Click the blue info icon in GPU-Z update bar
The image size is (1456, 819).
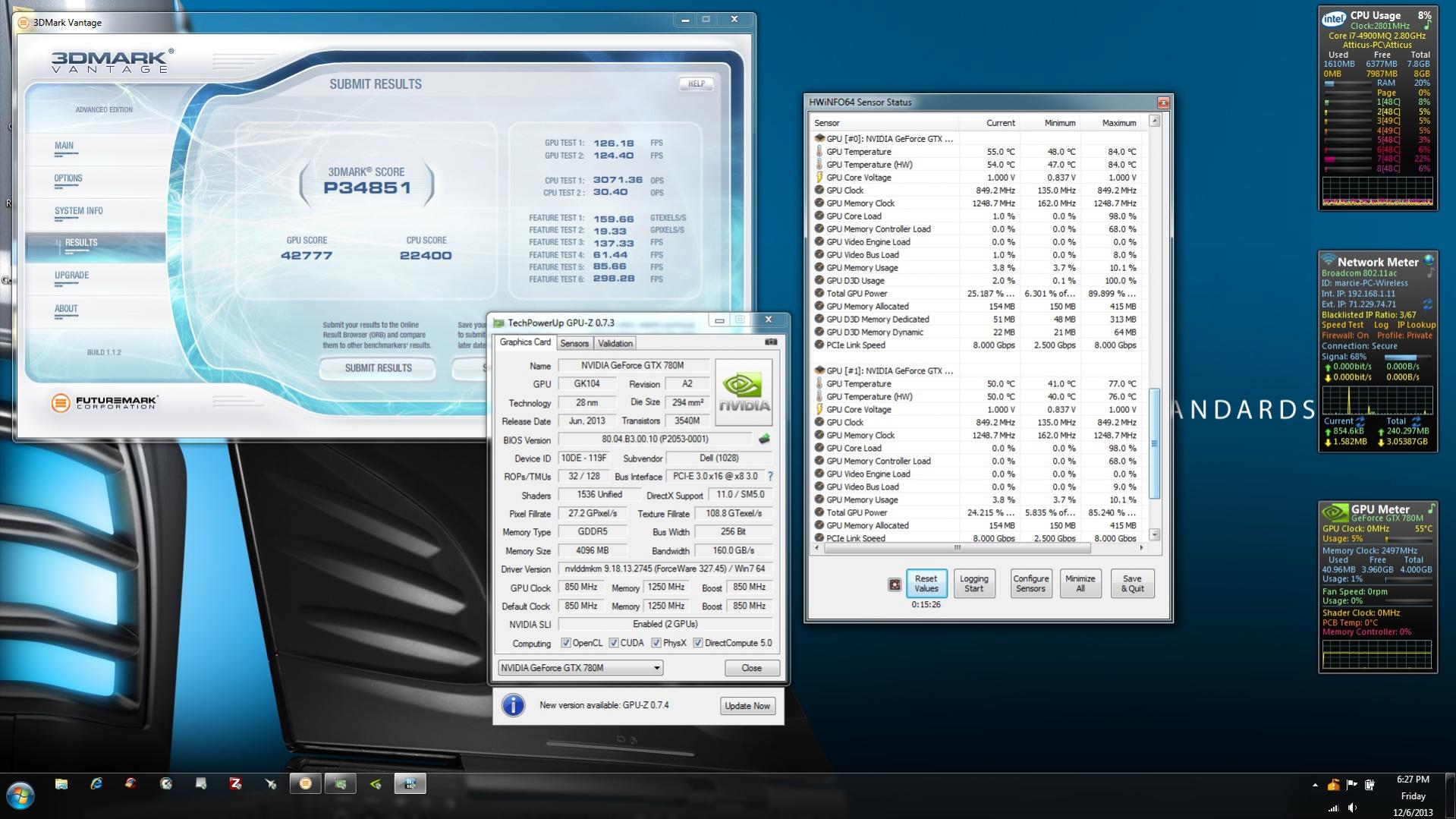(514, 705)
